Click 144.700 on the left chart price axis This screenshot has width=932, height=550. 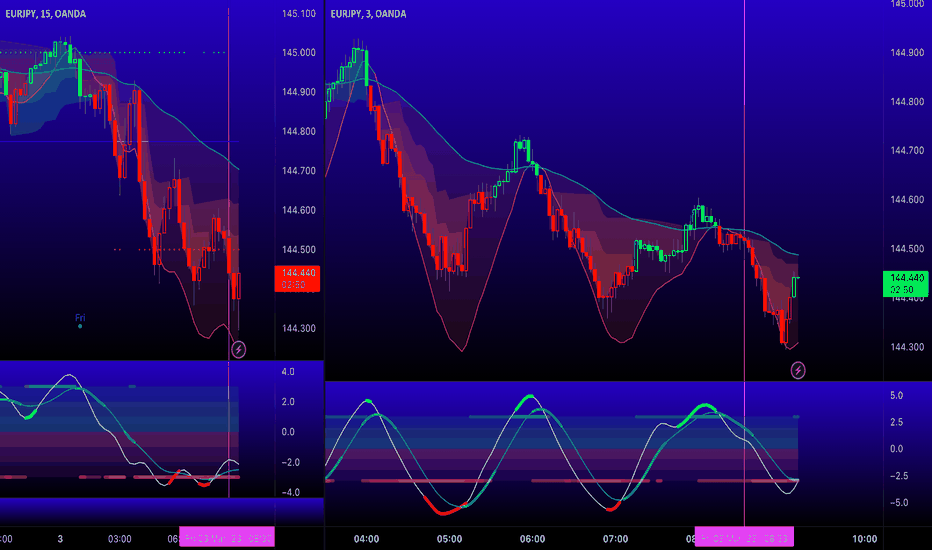pos(299,171)
